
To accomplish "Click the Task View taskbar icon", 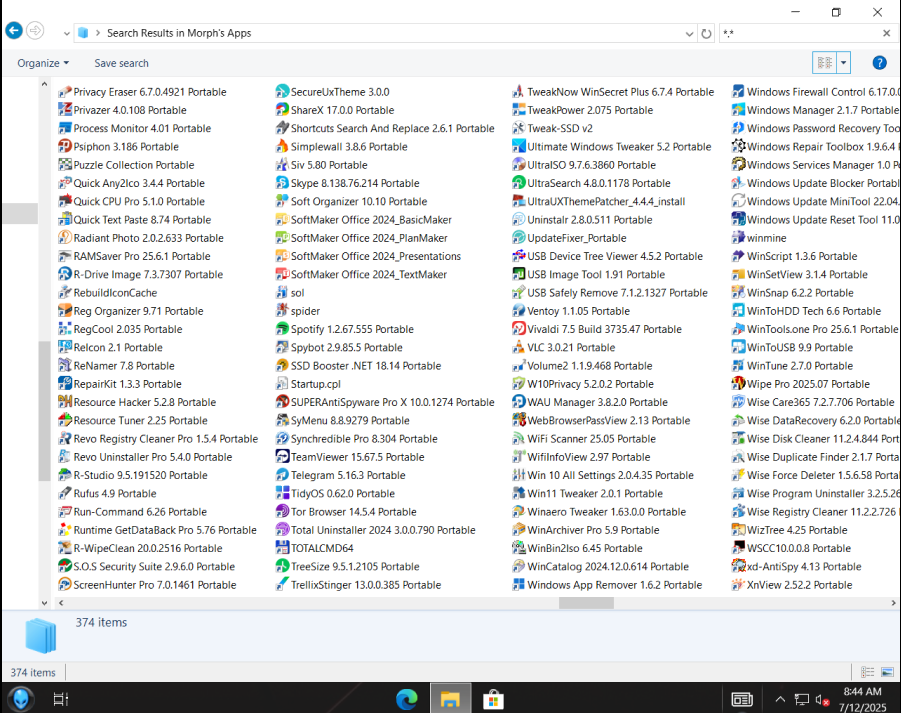I will point(60,699).
